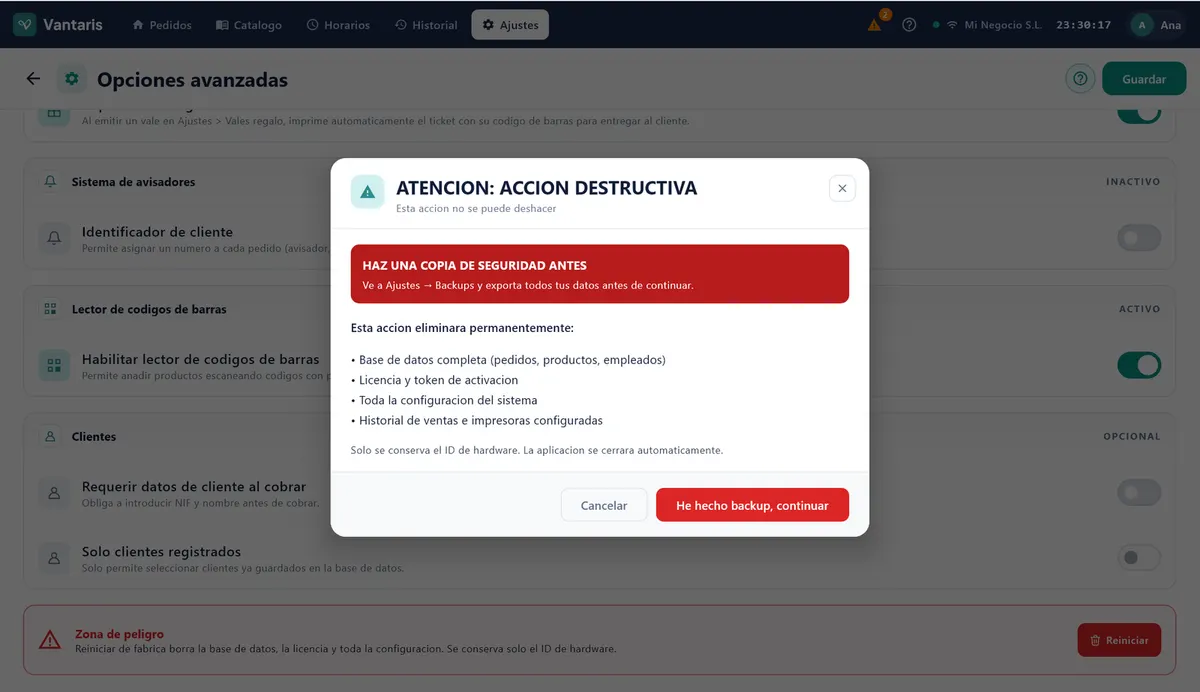Select the Ajustes tab
This screenshot has width=1200, height=692.
tap(510, 25)
